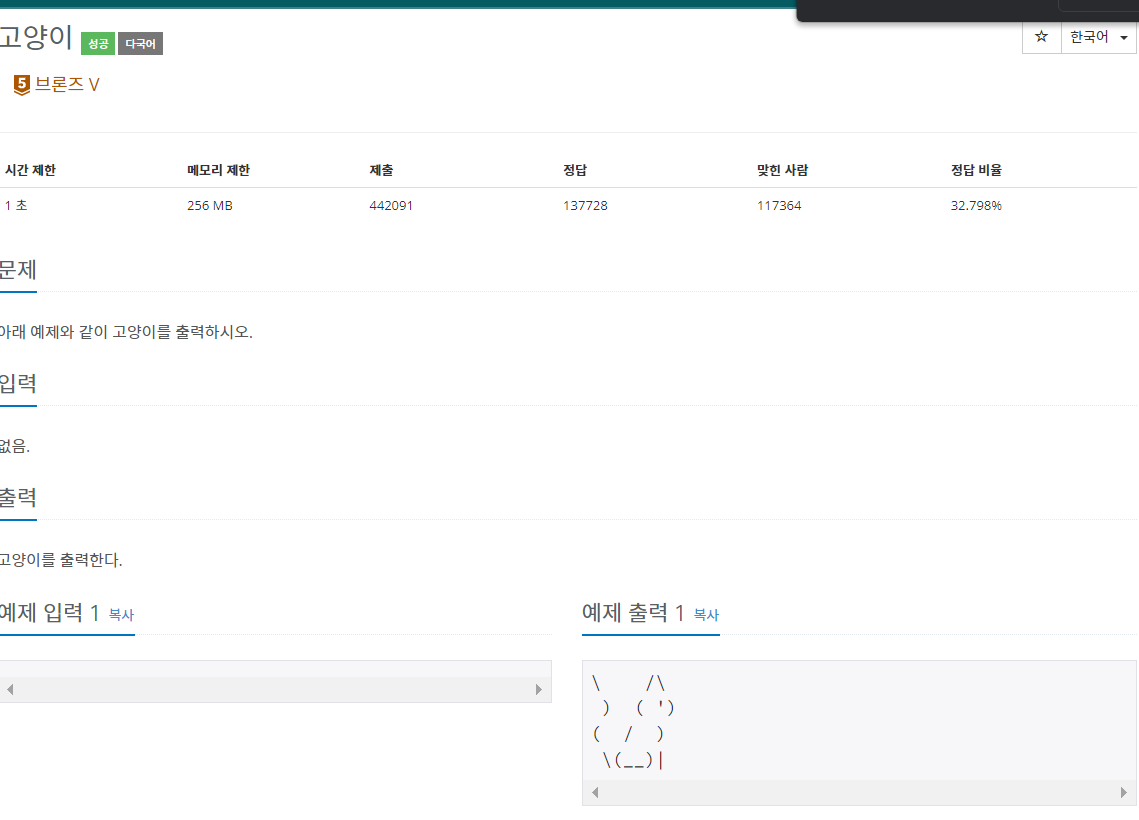Click the 고양이 problem title
Viewport: 1139px width, 820px height.
(36, 38)
